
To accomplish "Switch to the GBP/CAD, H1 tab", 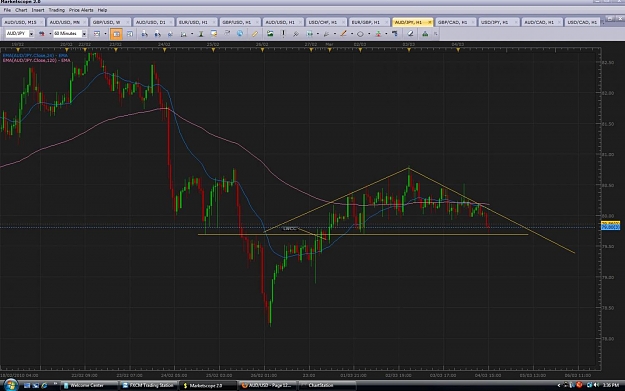I will [455, 22].
